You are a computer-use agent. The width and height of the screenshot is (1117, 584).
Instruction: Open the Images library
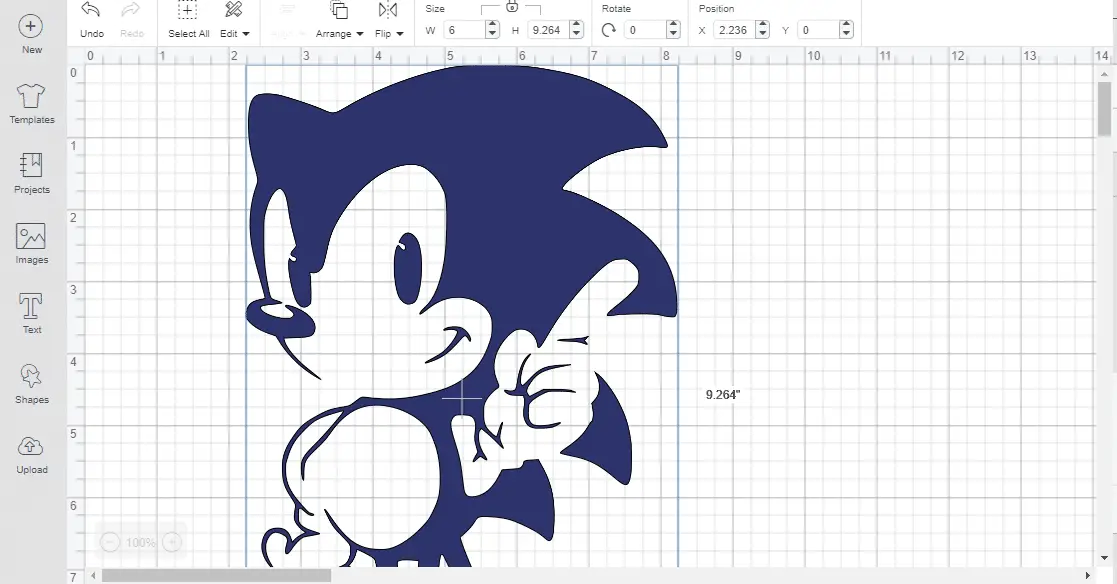pos(31,244)
